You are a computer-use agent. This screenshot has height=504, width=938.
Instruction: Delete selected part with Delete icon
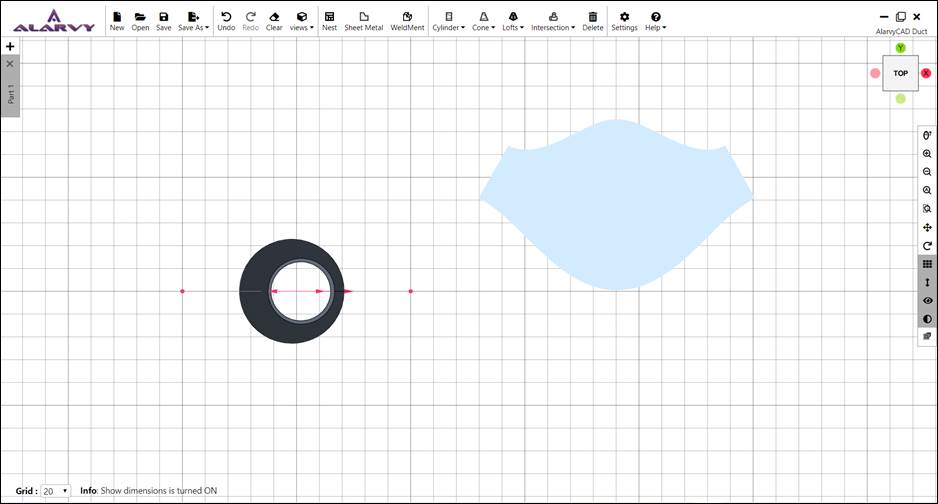point(593,21)
